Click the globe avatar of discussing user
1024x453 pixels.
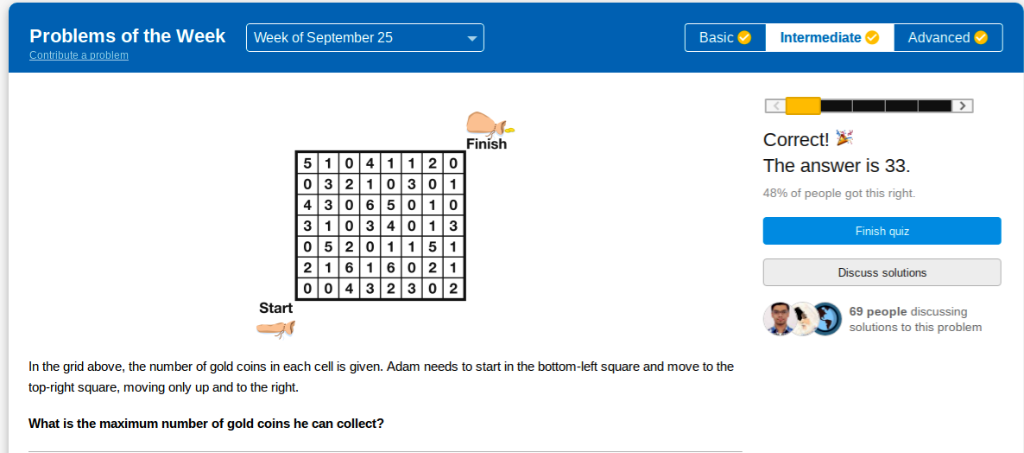point(826,319)
